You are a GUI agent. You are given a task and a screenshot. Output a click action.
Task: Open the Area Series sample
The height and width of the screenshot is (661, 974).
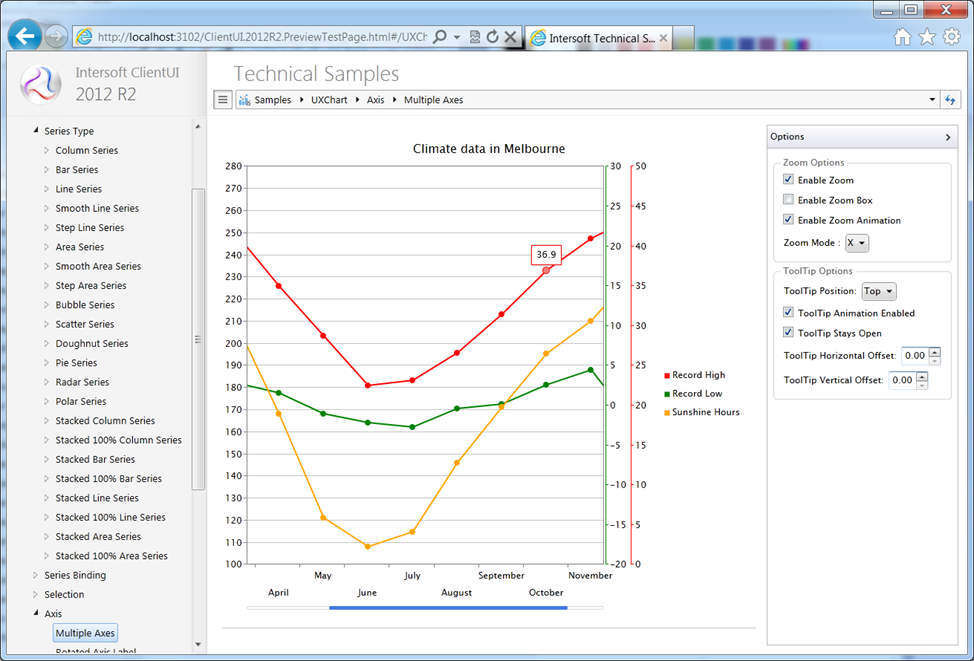click(x=80, y=247)
